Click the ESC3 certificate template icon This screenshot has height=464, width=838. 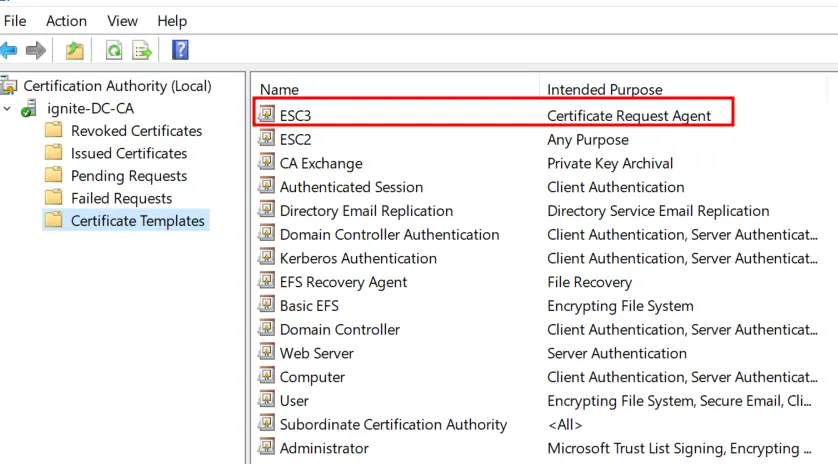(267, 116)
